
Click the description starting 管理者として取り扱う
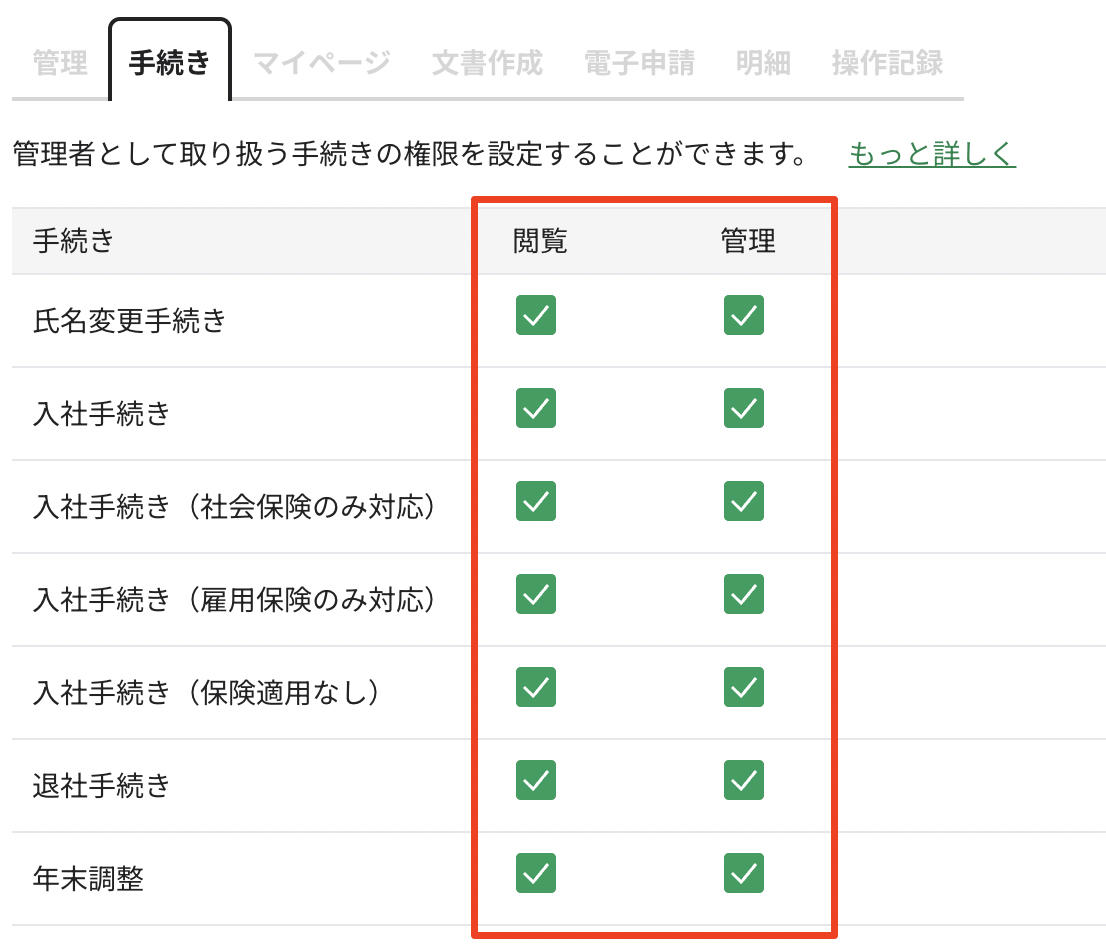click(411, 154)
